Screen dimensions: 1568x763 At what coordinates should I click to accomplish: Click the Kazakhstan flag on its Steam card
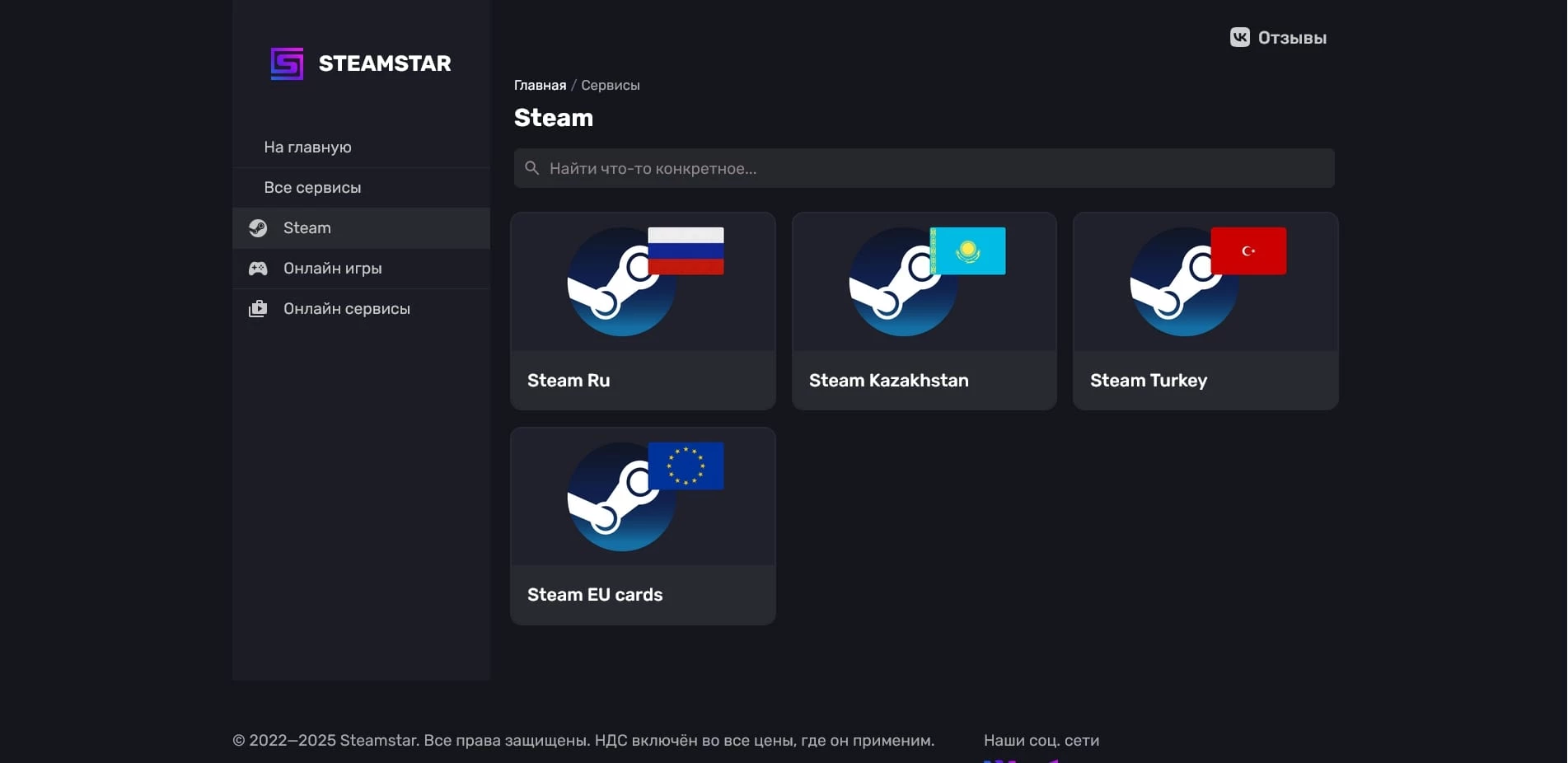coord(967,250)
